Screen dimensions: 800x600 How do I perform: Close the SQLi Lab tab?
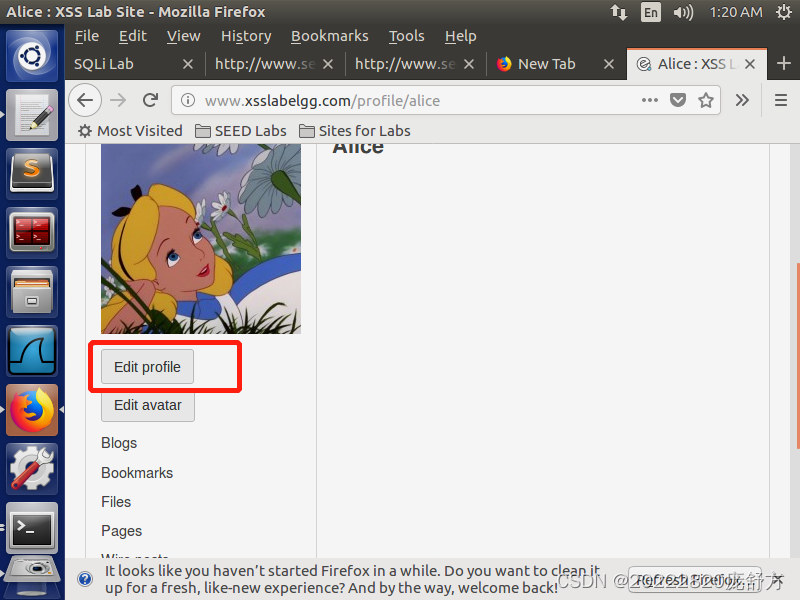[x=188, y=64]
